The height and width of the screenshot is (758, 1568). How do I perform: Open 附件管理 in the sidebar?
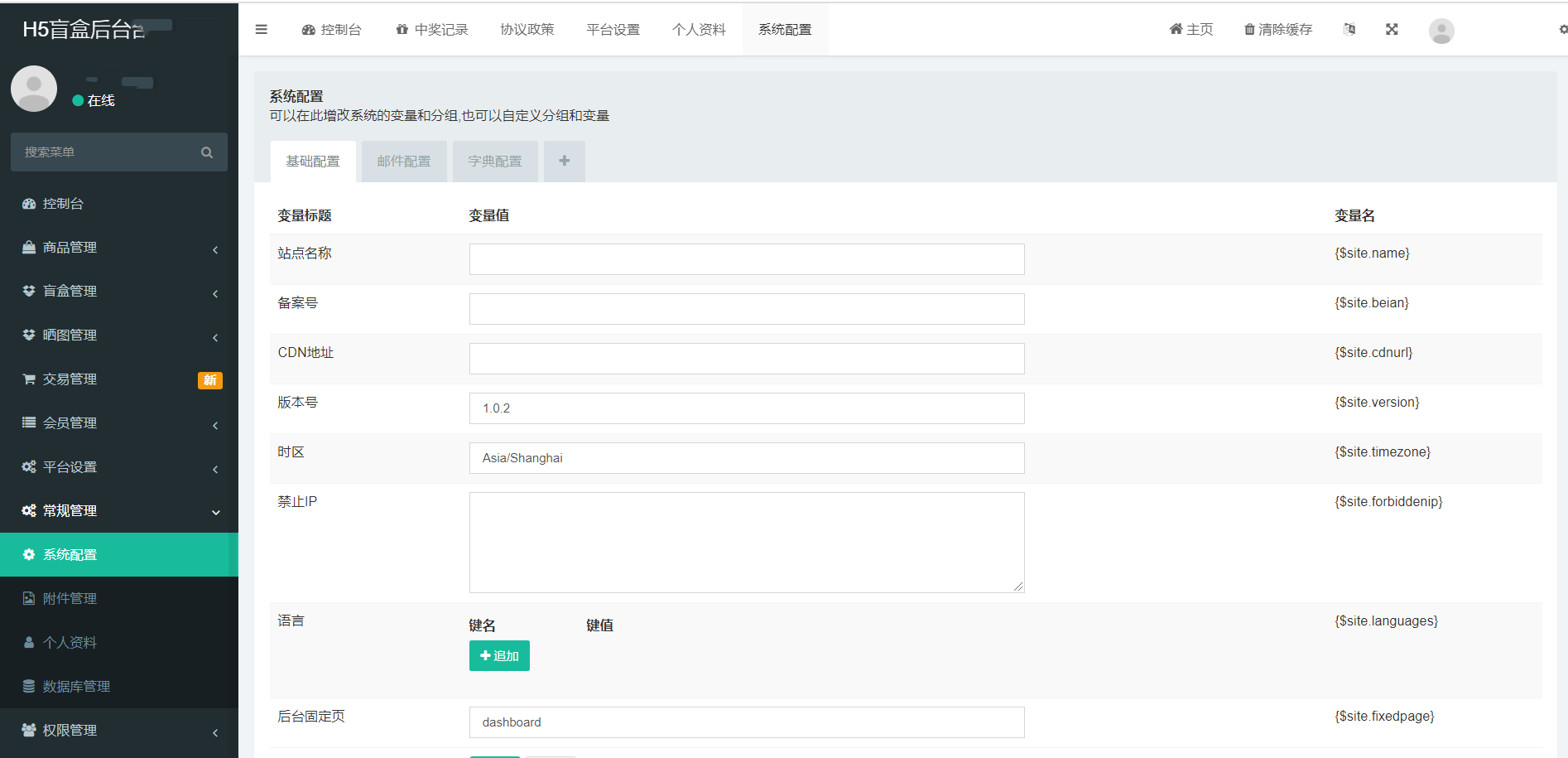point(70,599)
